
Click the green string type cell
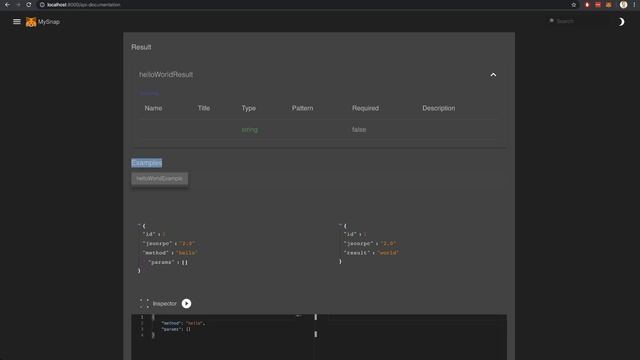pyautogui.click(x=249, y=130)
